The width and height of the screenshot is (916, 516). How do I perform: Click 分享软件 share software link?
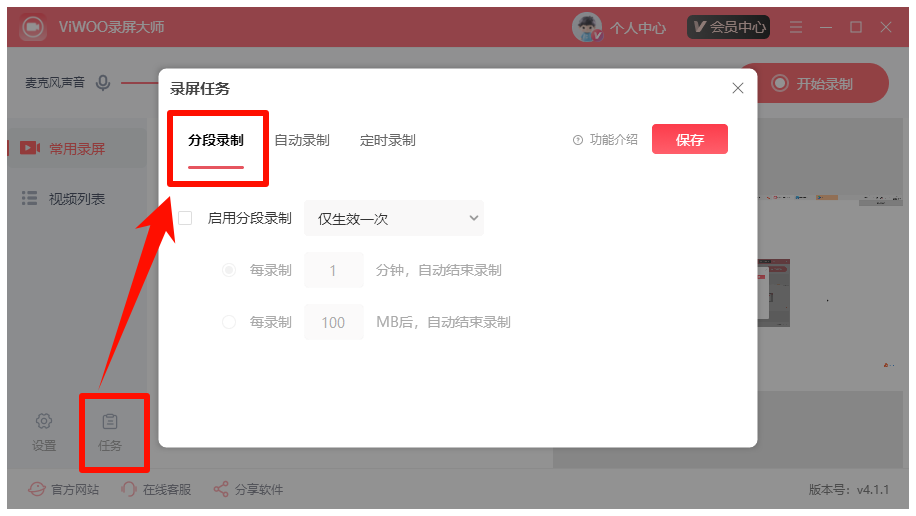click(248, 489)
